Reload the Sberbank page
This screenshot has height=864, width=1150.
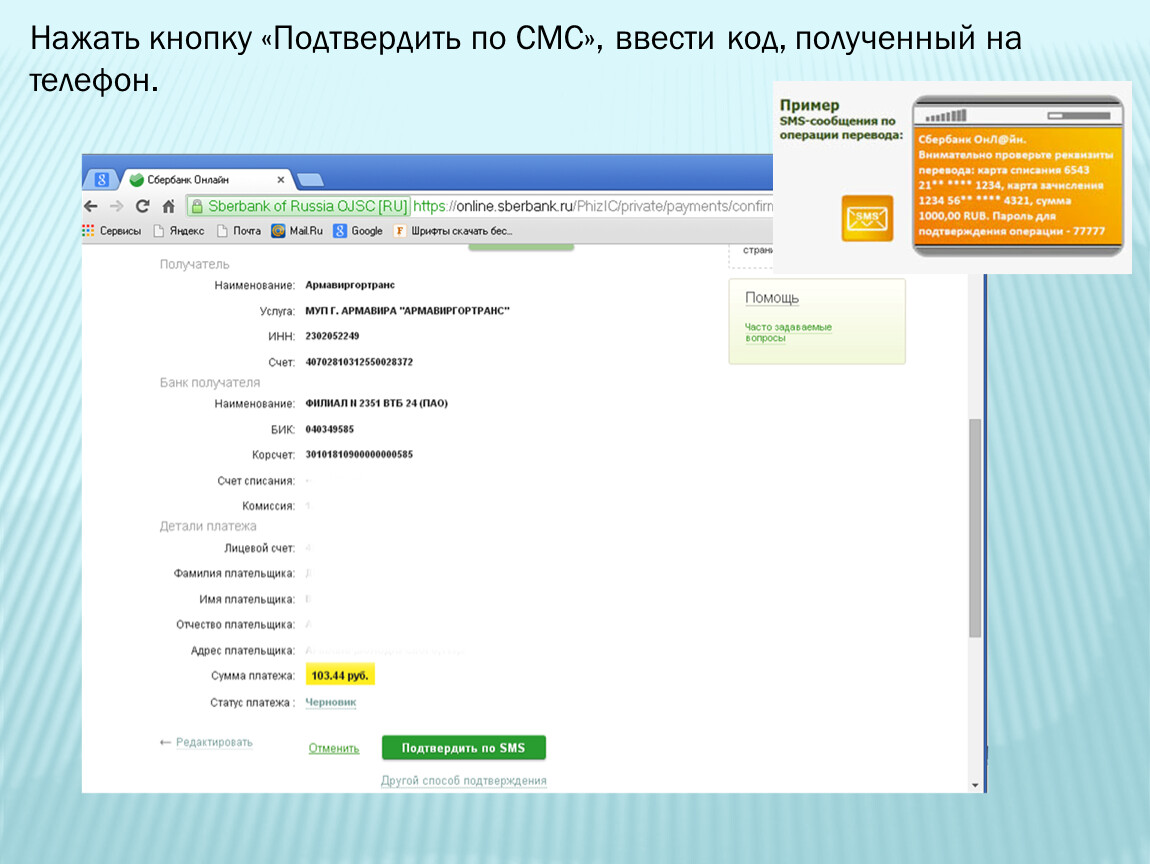[x=143, y=206]
